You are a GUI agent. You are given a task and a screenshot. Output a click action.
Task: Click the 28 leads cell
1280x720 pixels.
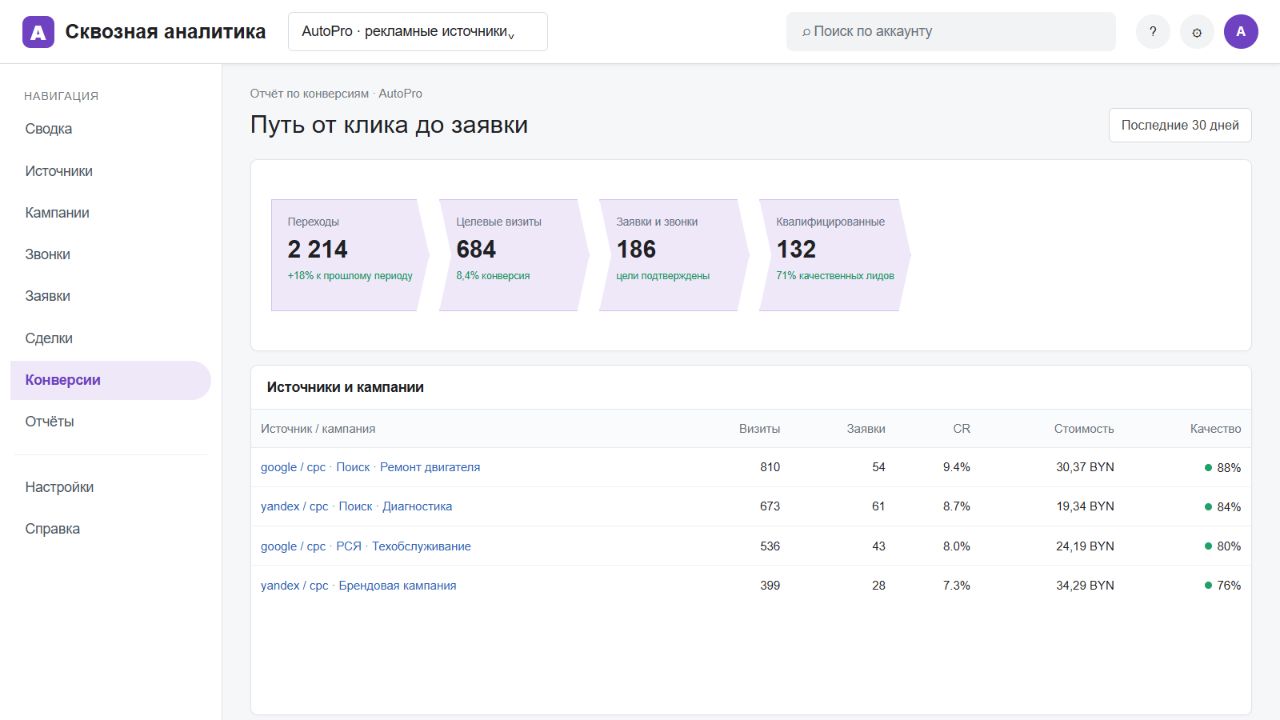pos(879,585)
